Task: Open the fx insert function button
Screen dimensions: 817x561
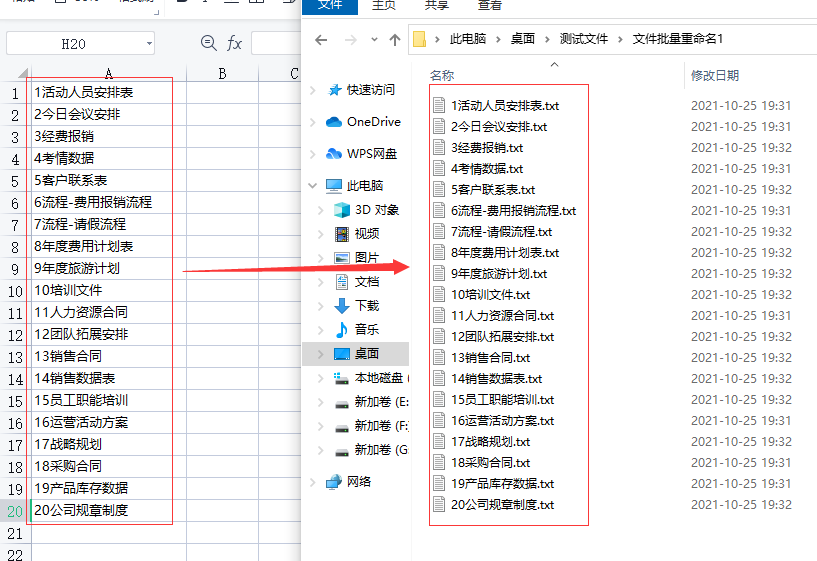Action: pyautogui.click(x=234, y=43)
